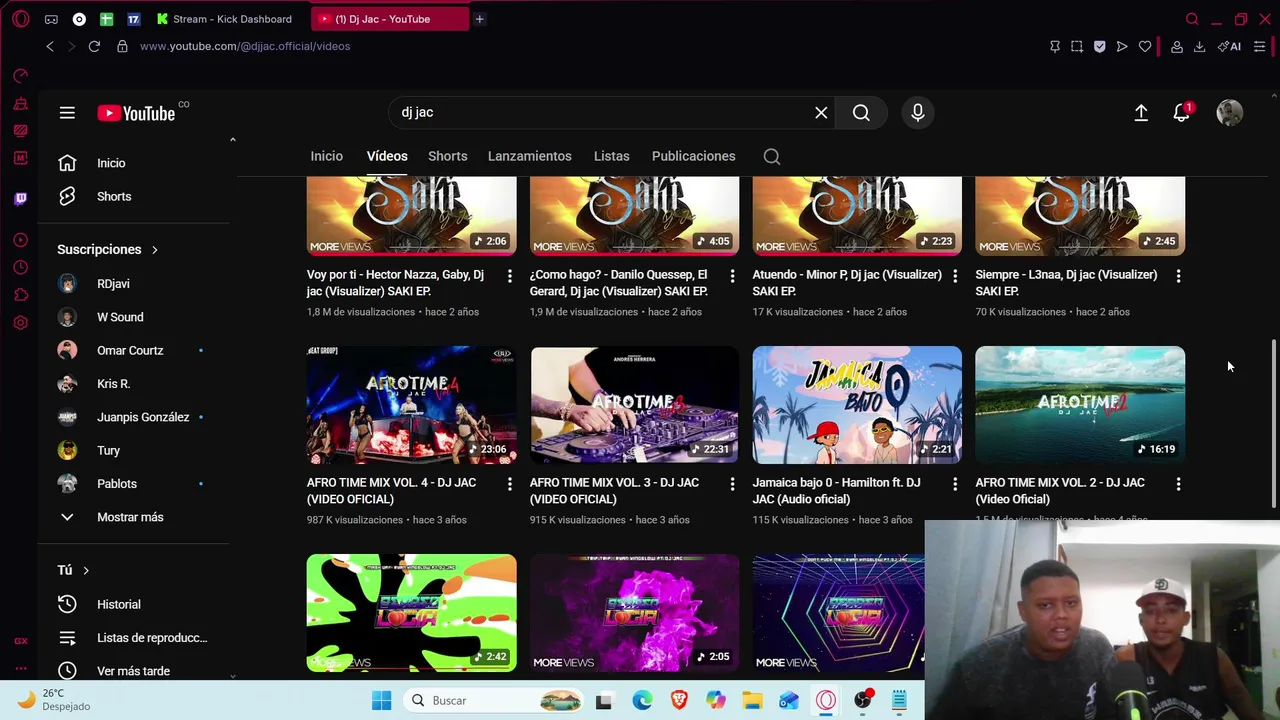Open the channel Shorts tab
Image resolution: width=1280 pixels, height=720 pixels.
click(x=448, y=156)
